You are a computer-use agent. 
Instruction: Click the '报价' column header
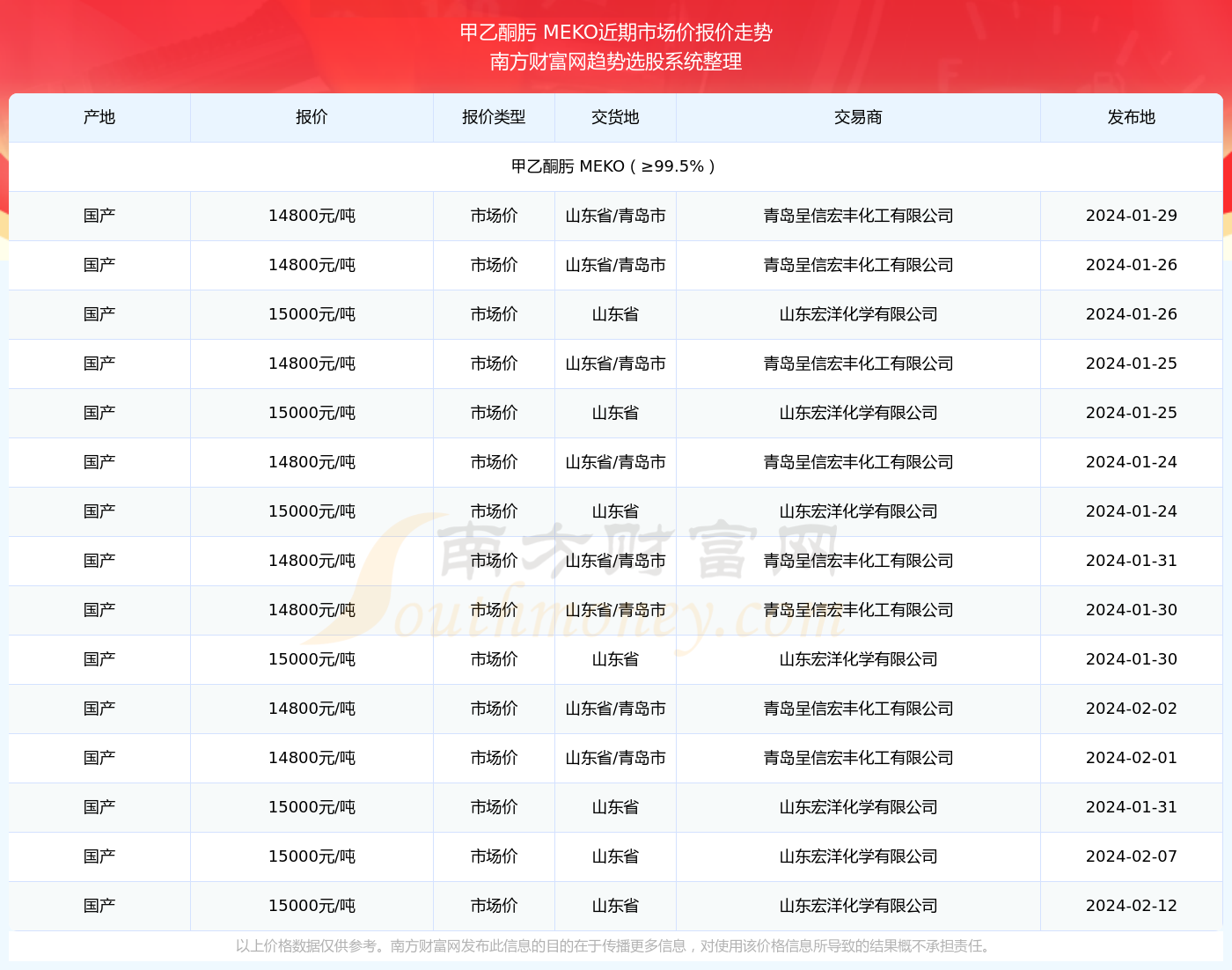coord(312,117)
